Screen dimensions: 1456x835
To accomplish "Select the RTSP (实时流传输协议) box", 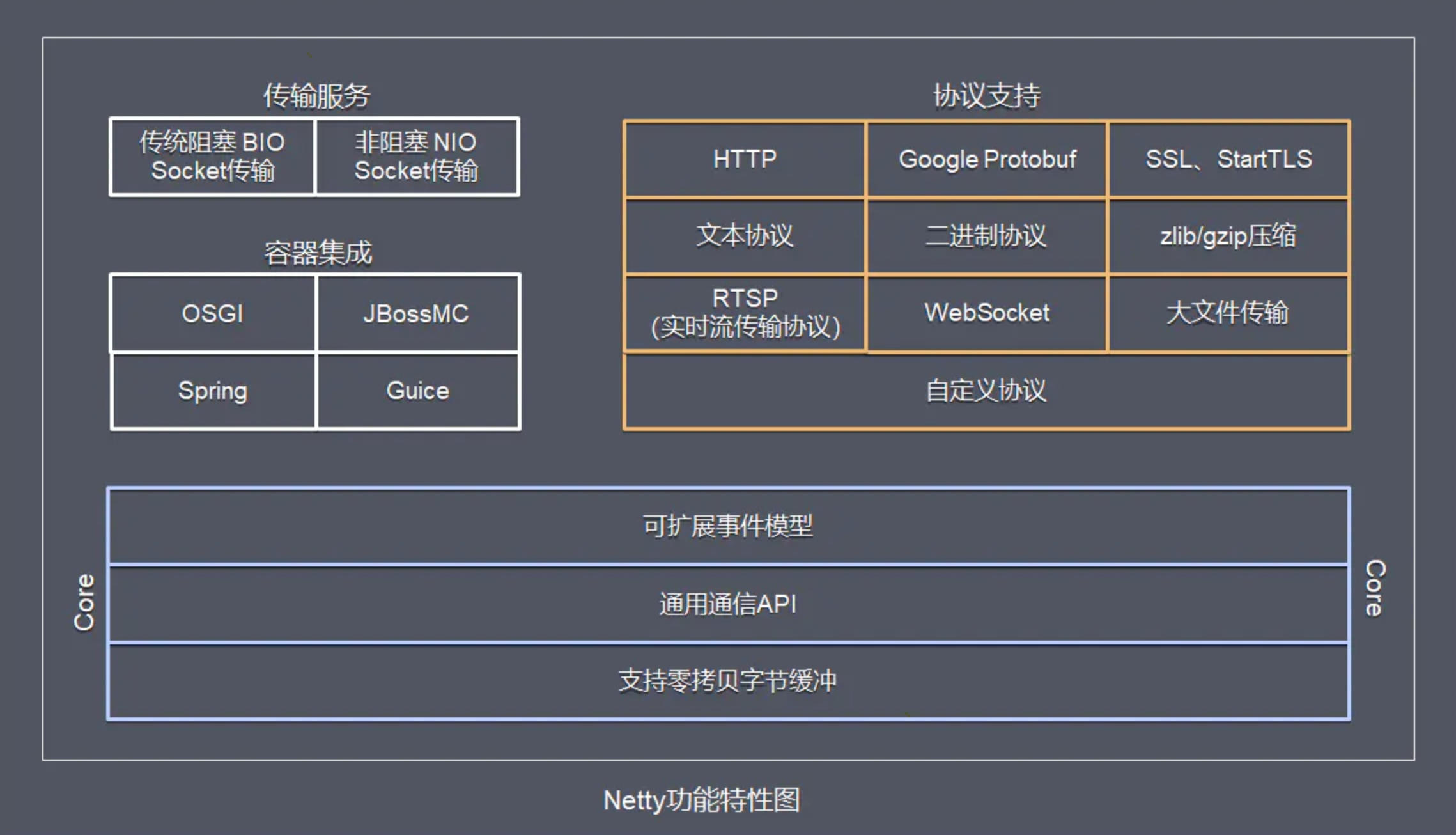I will [745, 313].
